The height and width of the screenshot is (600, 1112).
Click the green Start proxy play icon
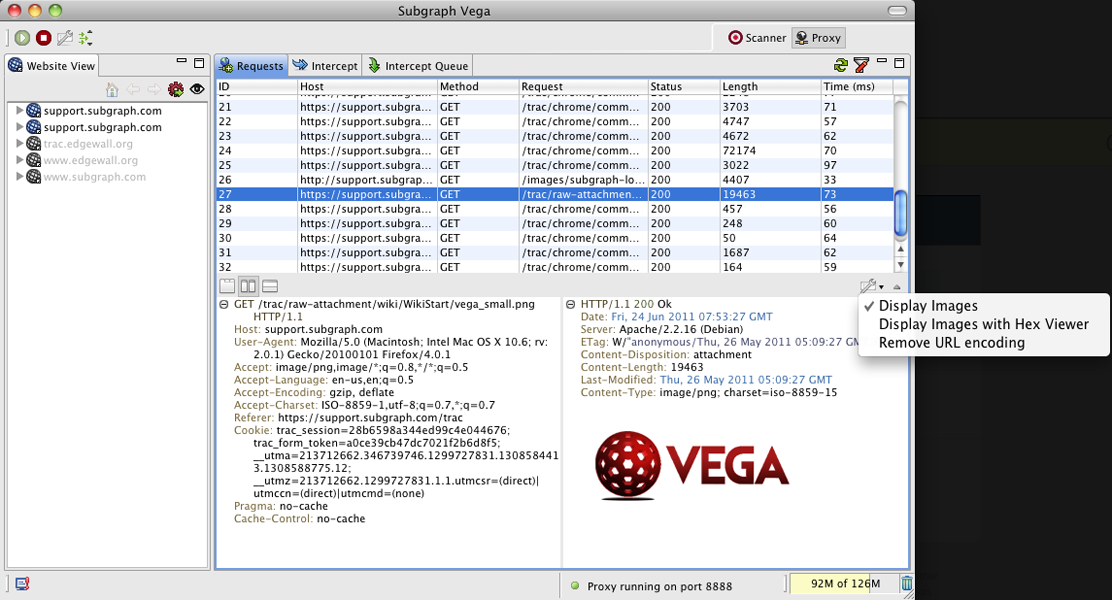point(22,38)
